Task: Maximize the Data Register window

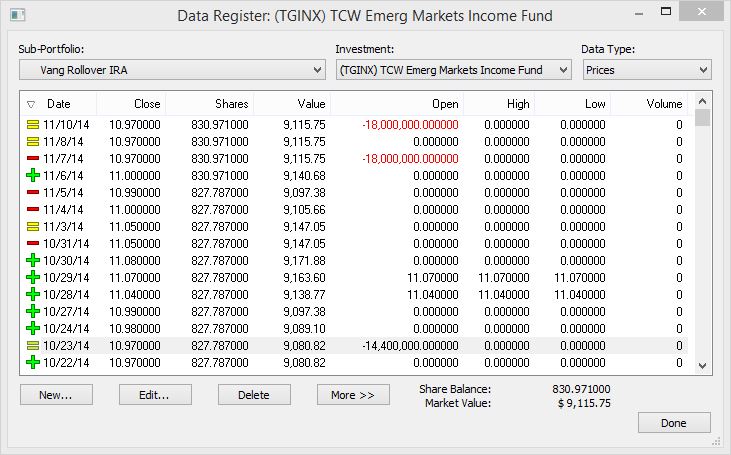Action: (666, 12)
